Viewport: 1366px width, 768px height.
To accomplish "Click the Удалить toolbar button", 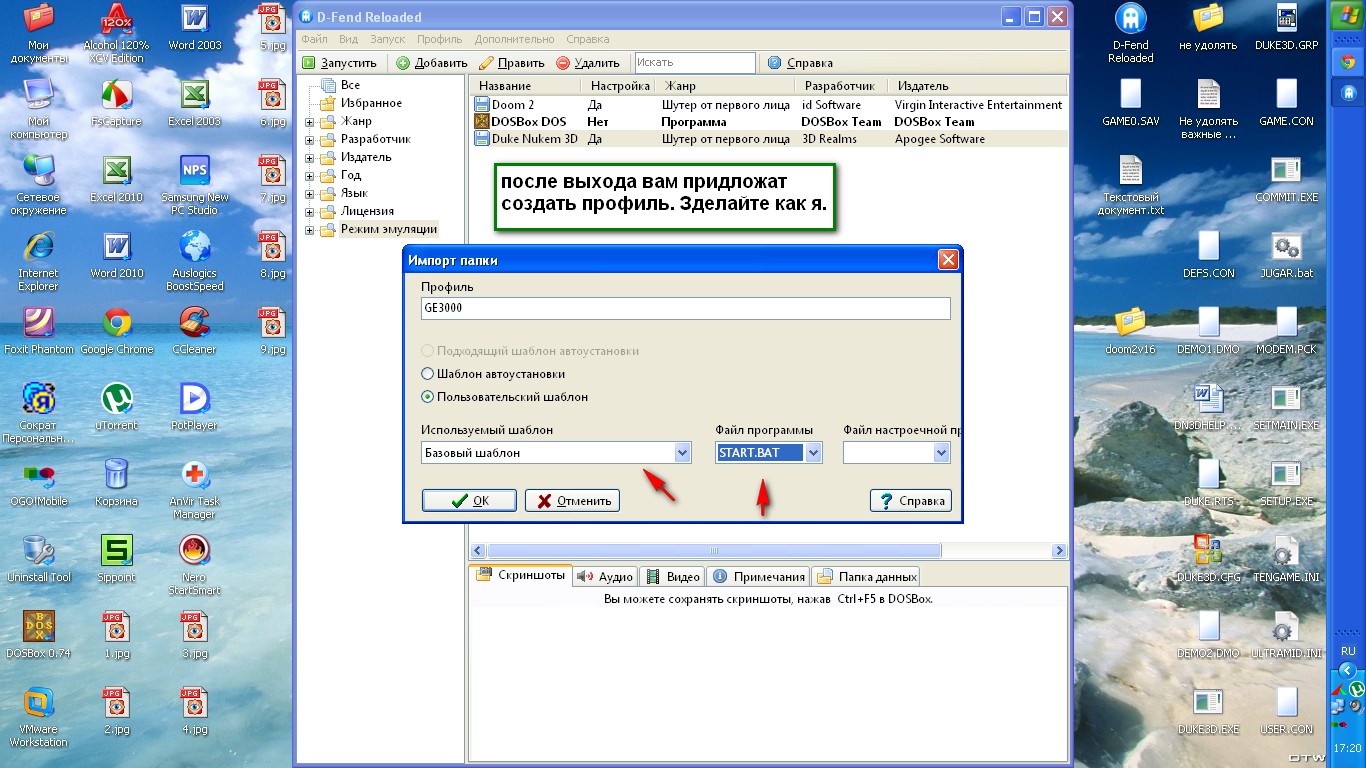I will [588, 63].
